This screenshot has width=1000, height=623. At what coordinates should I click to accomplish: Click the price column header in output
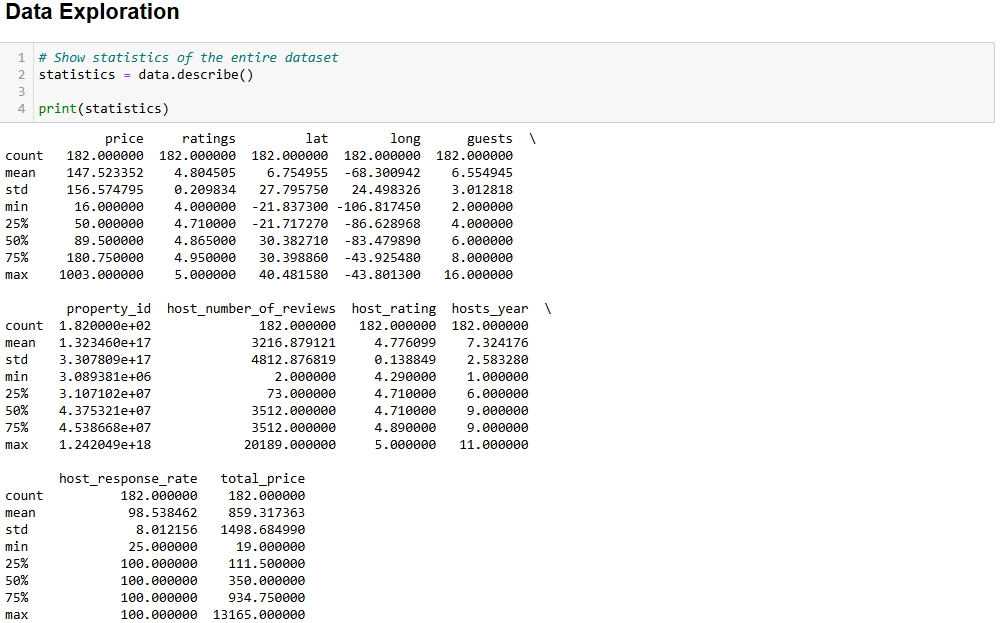(124, 139)
